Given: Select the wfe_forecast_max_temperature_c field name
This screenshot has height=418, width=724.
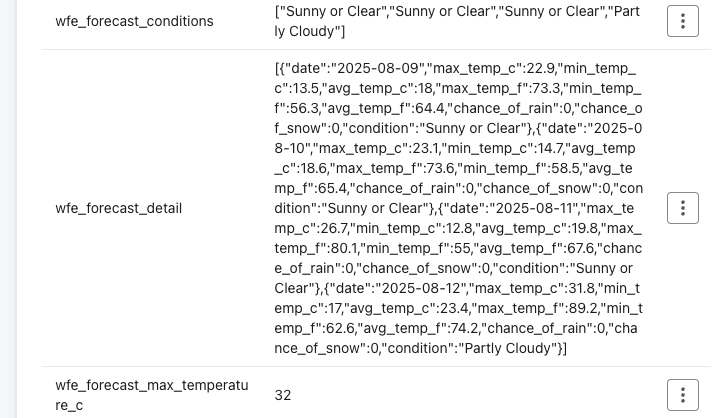Looking at the screenshot, I should 152,395.
